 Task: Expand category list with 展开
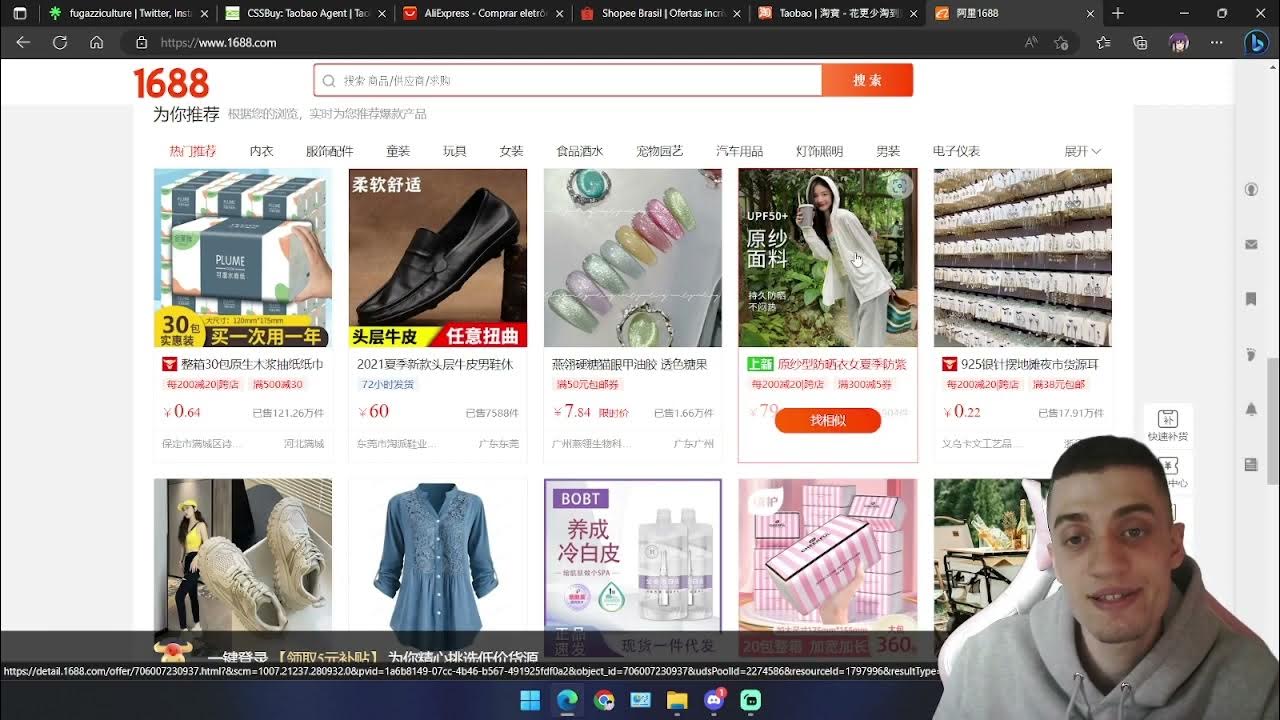tap(1082, 151)
